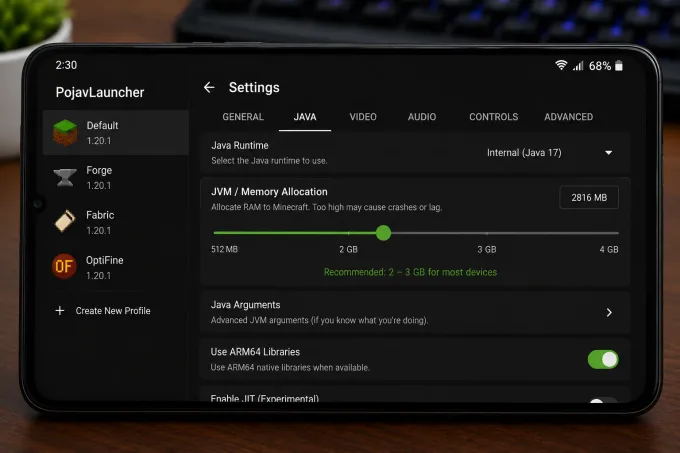Click the slider track at 2 GB mark

[x=349, y=233]
